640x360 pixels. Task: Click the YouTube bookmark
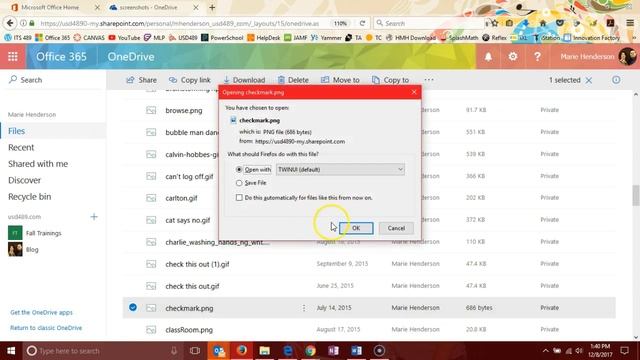click(x=124, y=38)
